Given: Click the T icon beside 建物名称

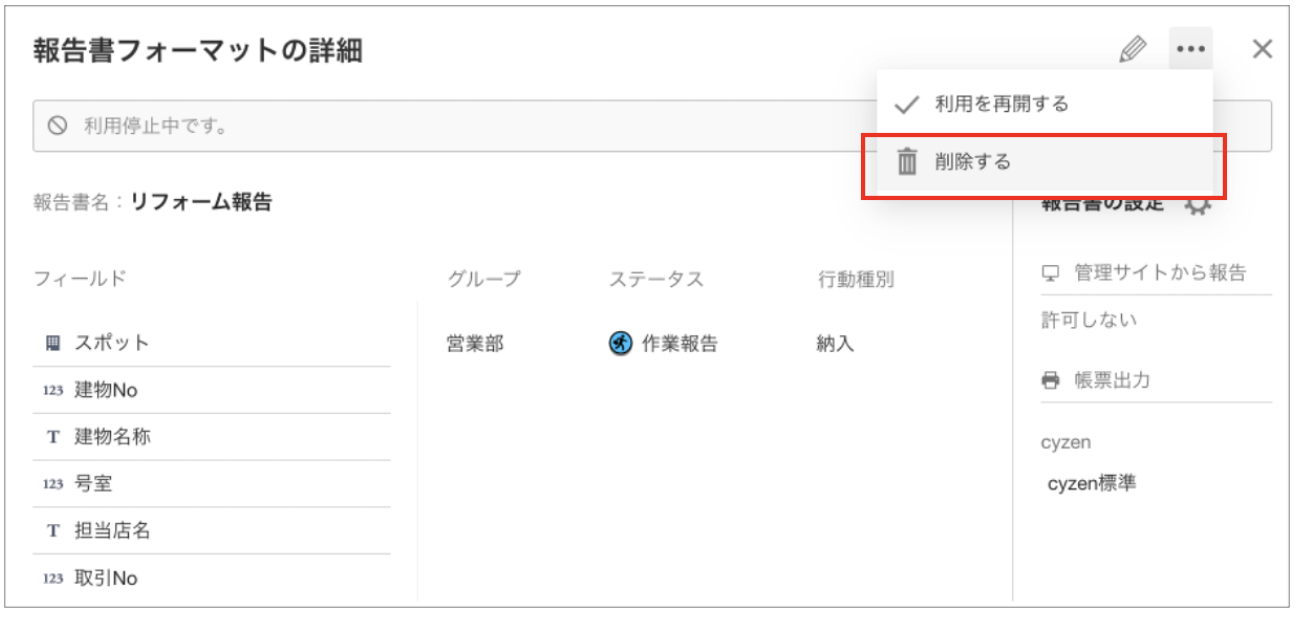Looking at the screenshot, I should point(53,438).
